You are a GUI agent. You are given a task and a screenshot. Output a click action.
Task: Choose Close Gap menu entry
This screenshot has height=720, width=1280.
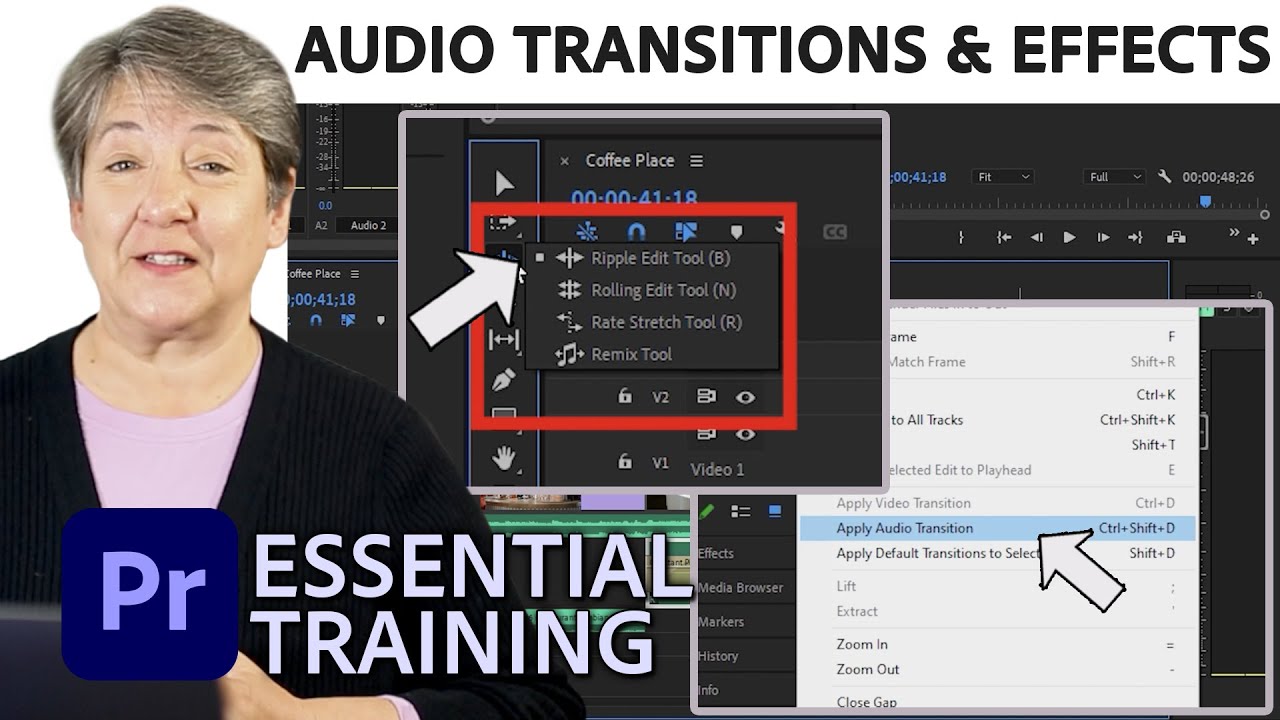coord(997,701)
